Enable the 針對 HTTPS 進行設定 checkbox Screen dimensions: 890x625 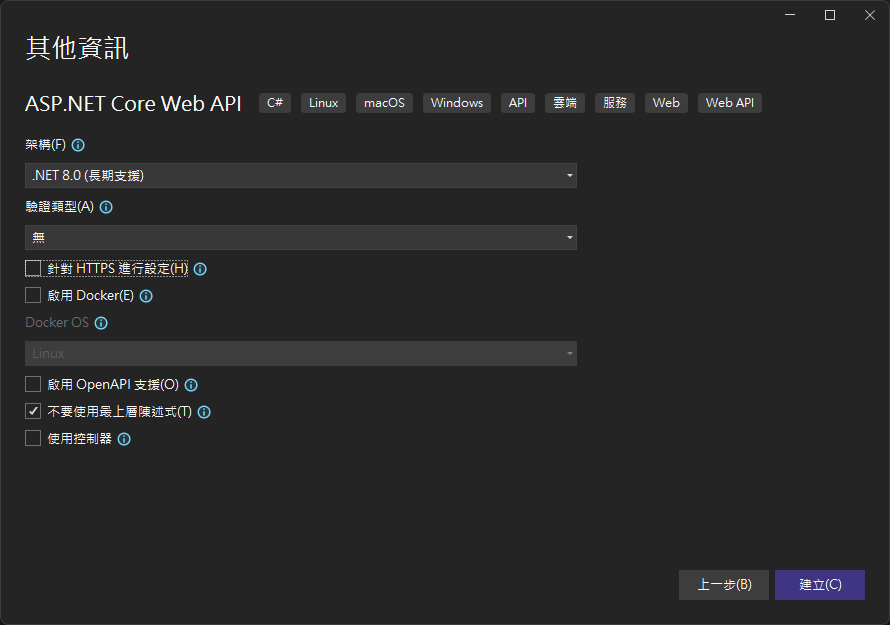point(33,268)
